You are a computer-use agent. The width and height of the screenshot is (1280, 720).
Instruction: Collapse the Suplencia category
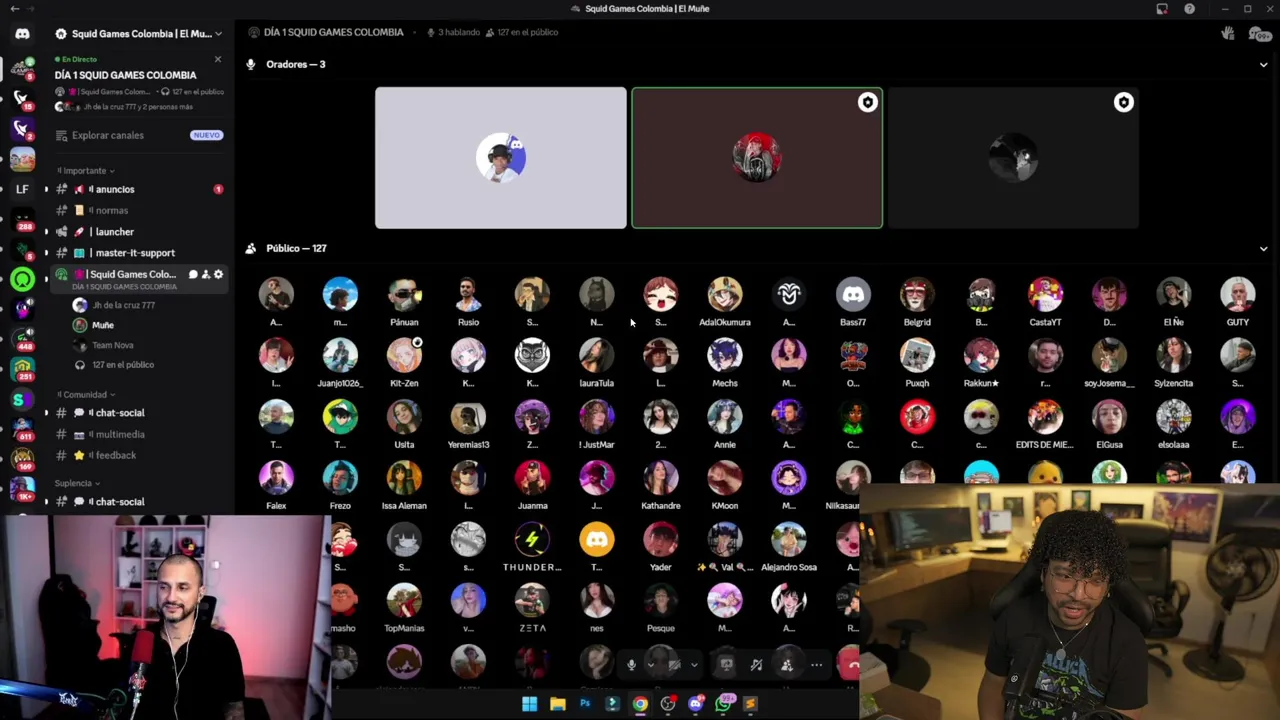pos(77,484)
